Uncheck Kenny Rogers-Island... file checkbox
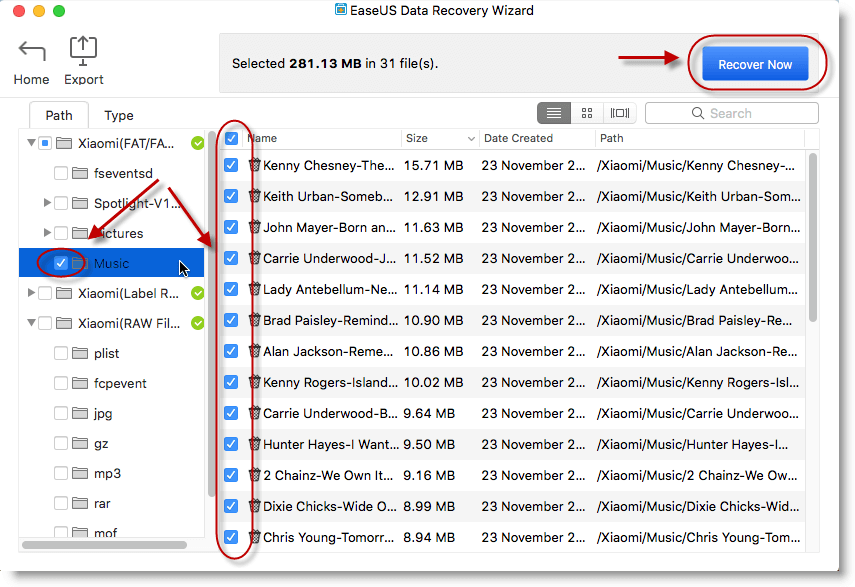Image resolution: width=855 pixels, height=587 pixels. tap(231, 382)
